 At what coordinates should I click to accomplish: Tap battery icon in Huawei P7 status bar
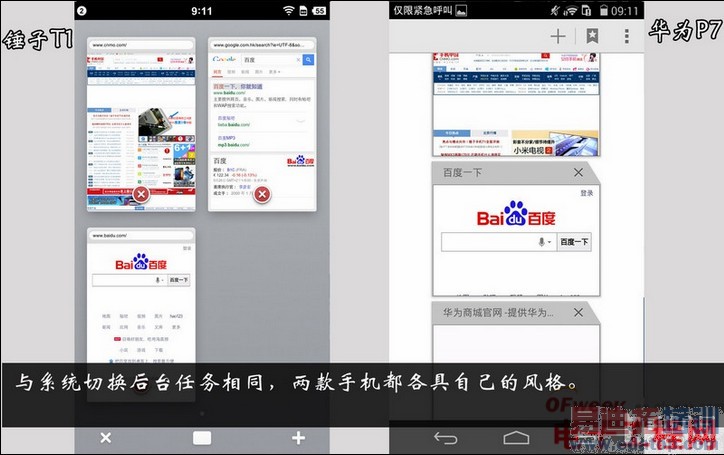point(603,10)
